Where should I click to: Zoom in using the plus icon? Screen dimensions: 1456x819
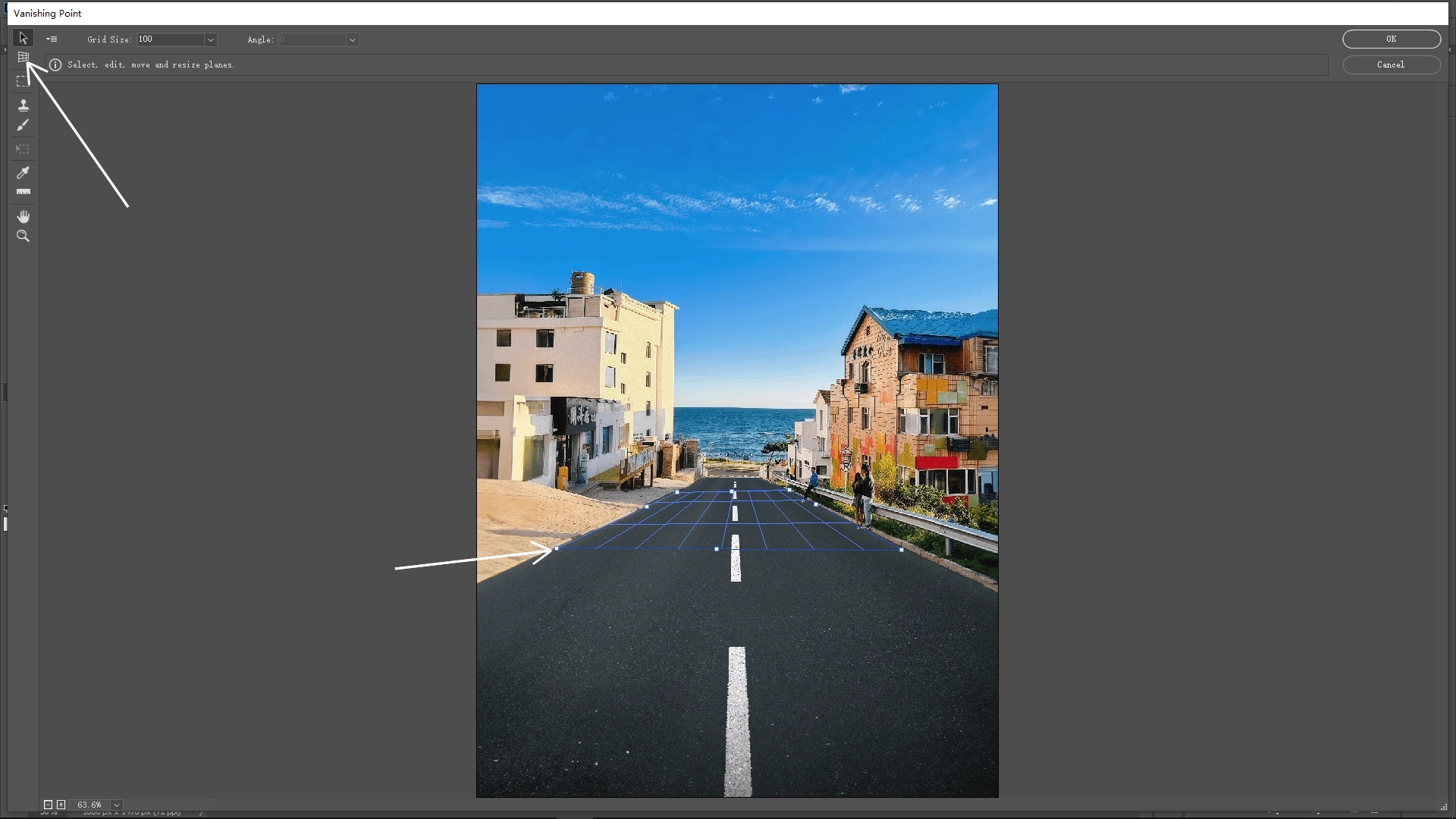(x=61, y=805)
